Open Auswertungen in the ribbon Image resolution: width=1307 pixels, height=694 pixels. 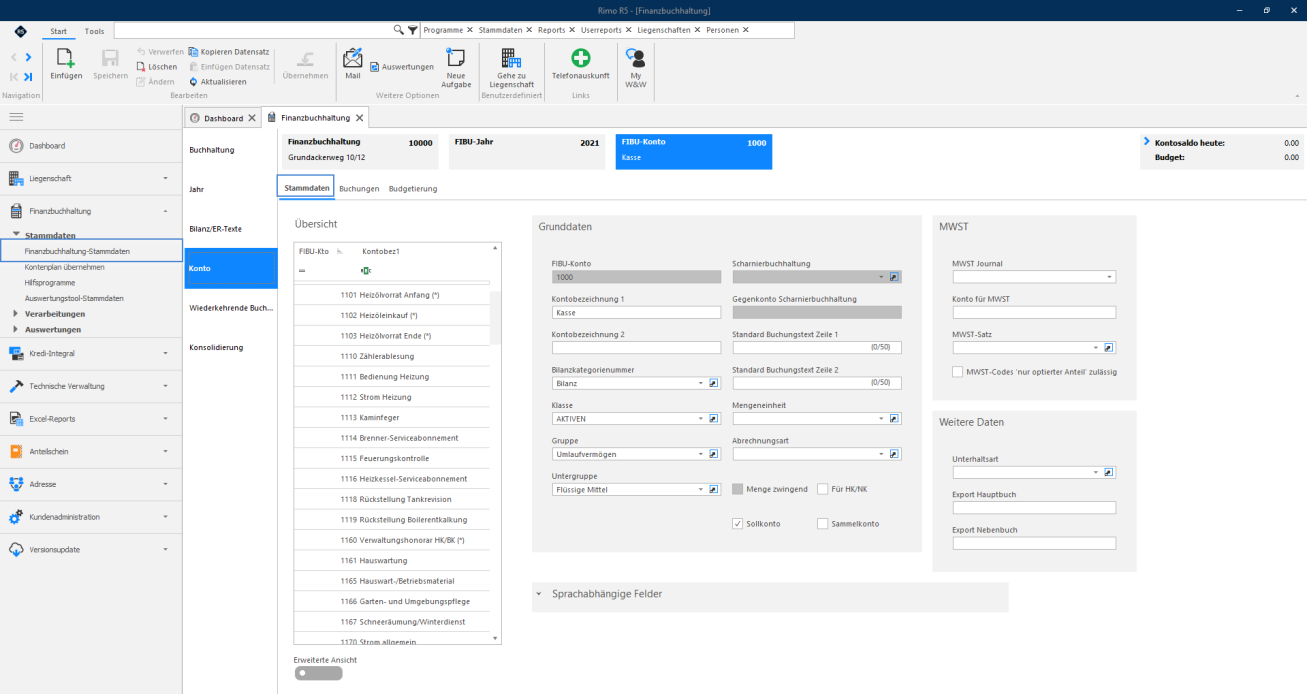coord(401,67)
